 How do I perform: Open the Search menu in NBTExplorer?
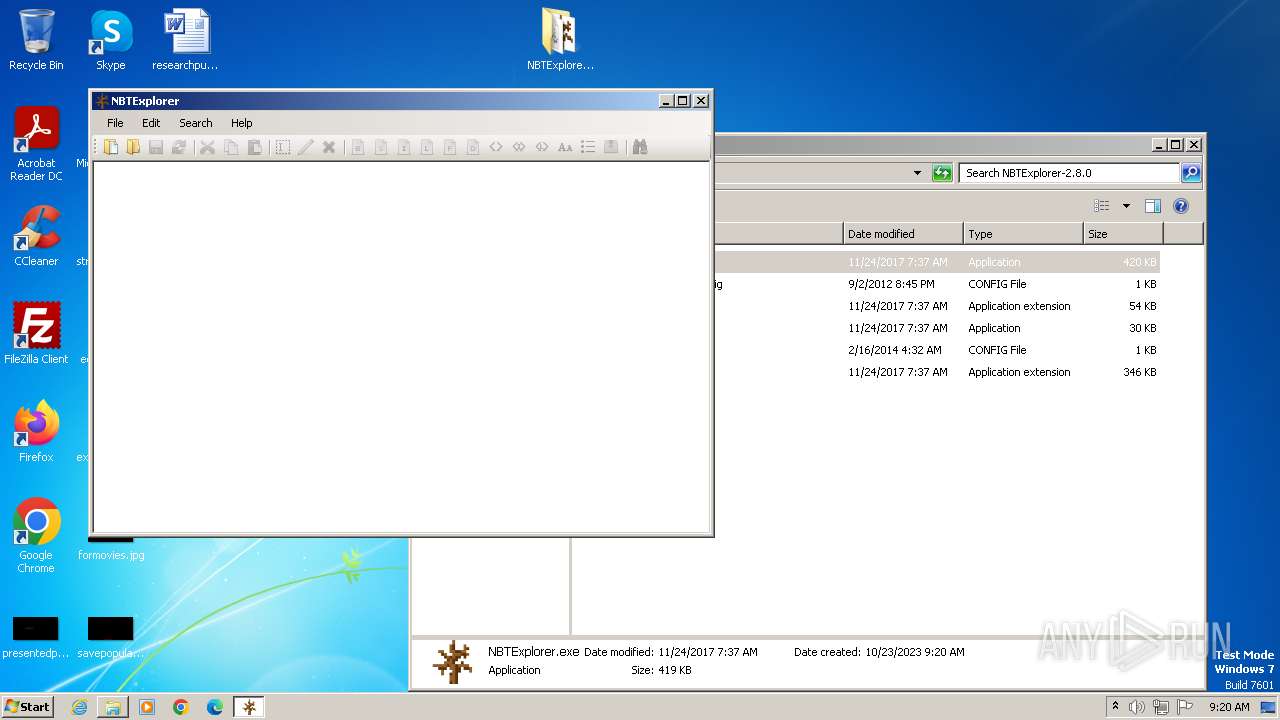coord(196,123)
